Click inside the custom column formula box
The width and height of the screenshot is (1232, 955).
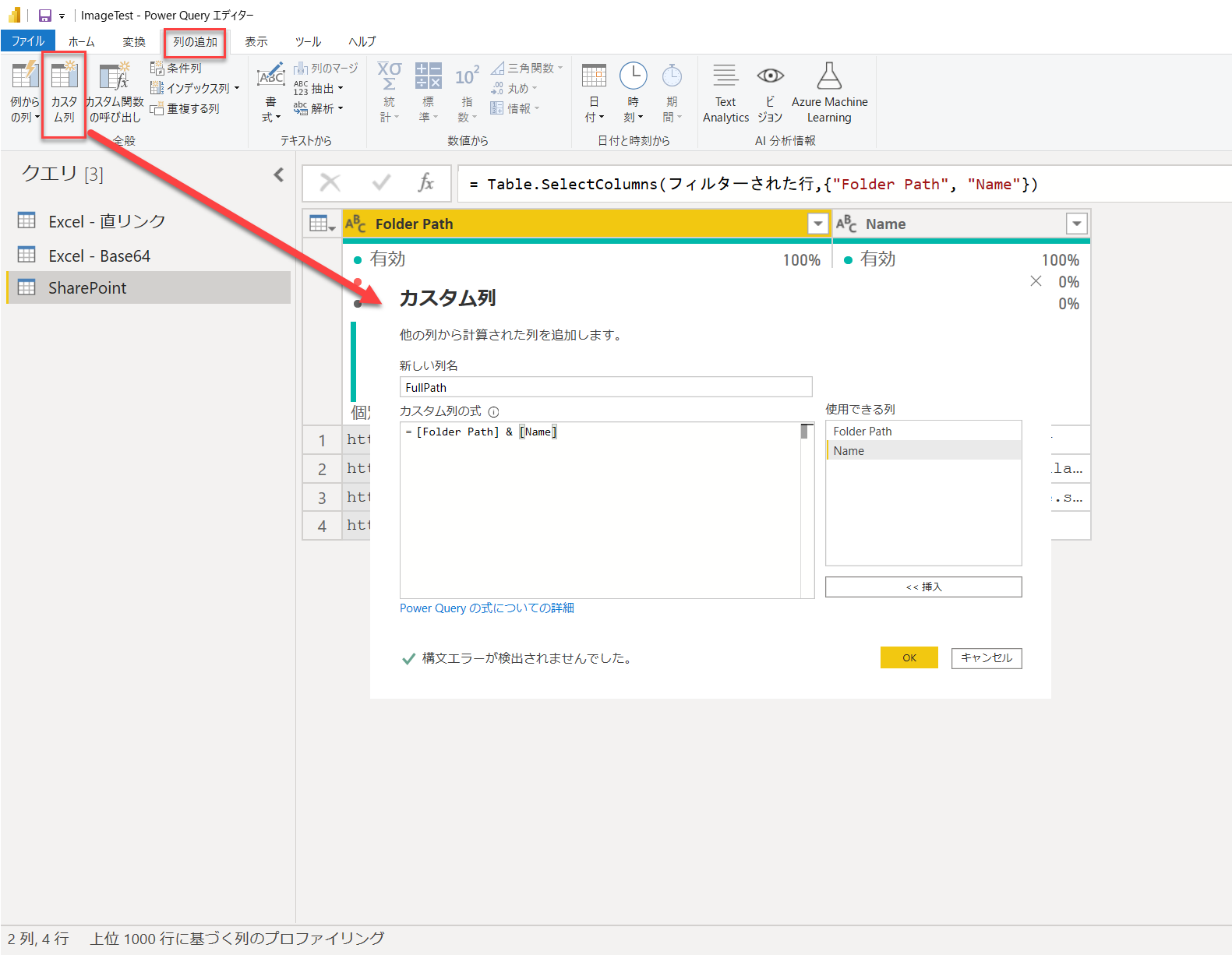tap(600, 510)
